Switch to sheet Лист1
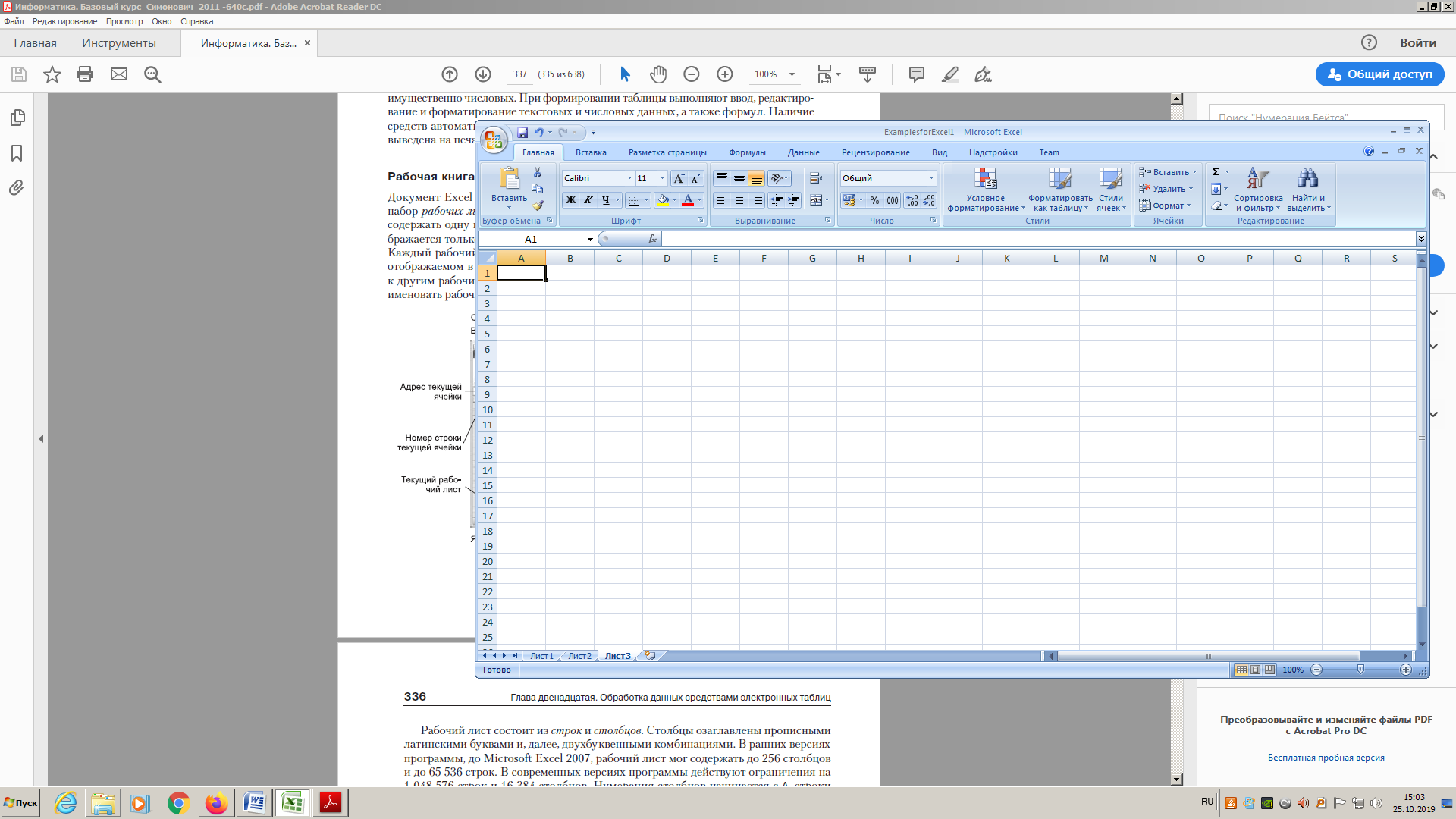The width and height of the screenshot is (1456, 819). coord(541,656)
